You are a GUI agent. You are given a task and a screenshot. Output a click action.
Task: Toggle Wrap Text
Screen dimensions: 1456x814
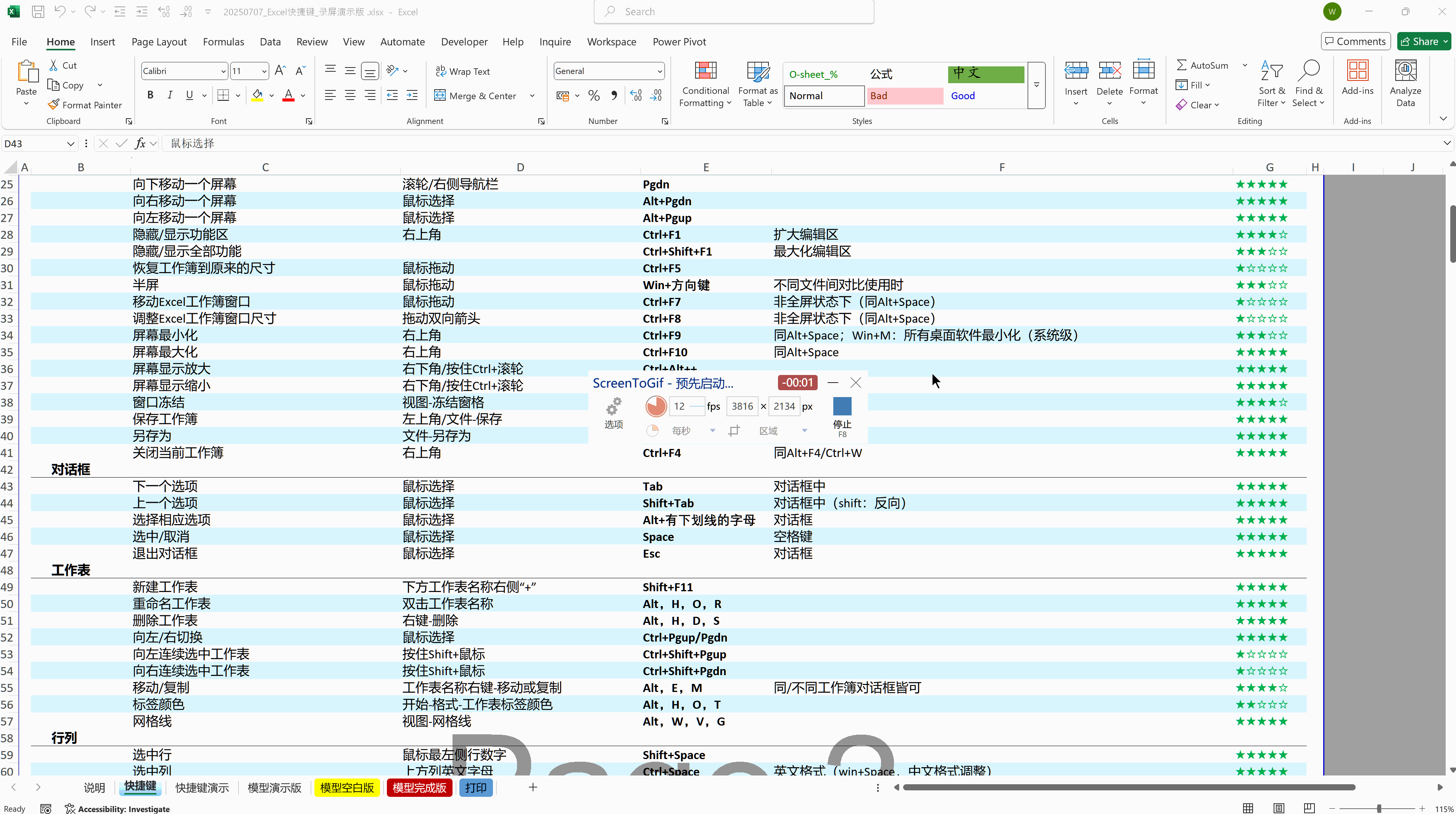point(463,71)
